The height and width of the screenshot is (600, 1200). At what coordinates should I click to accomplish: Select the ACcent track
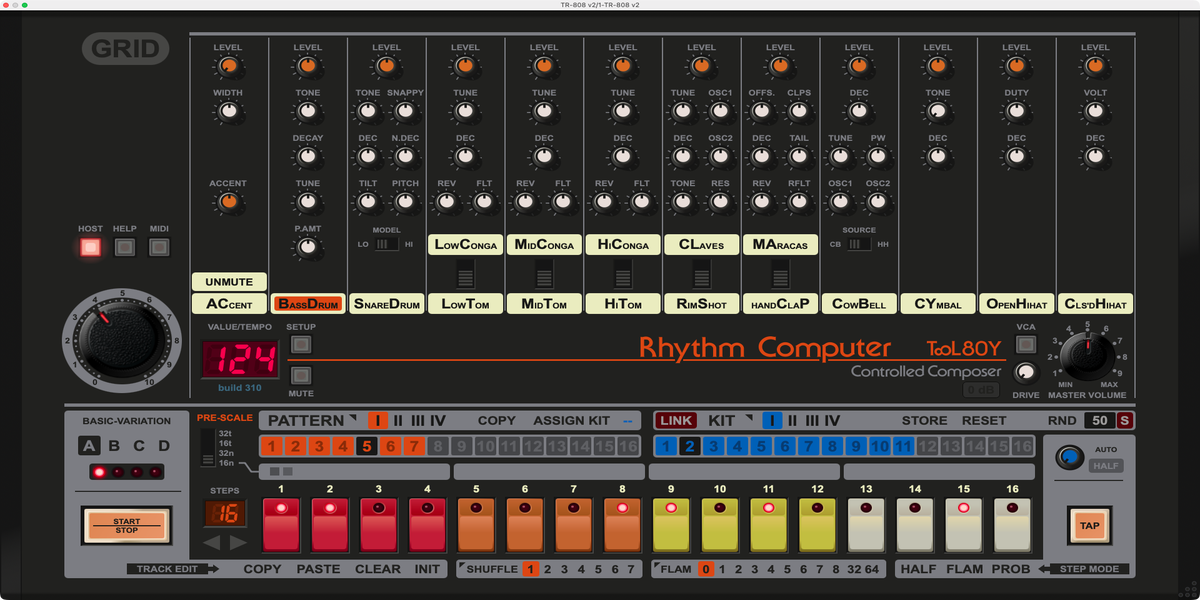[x=229, y=304]
